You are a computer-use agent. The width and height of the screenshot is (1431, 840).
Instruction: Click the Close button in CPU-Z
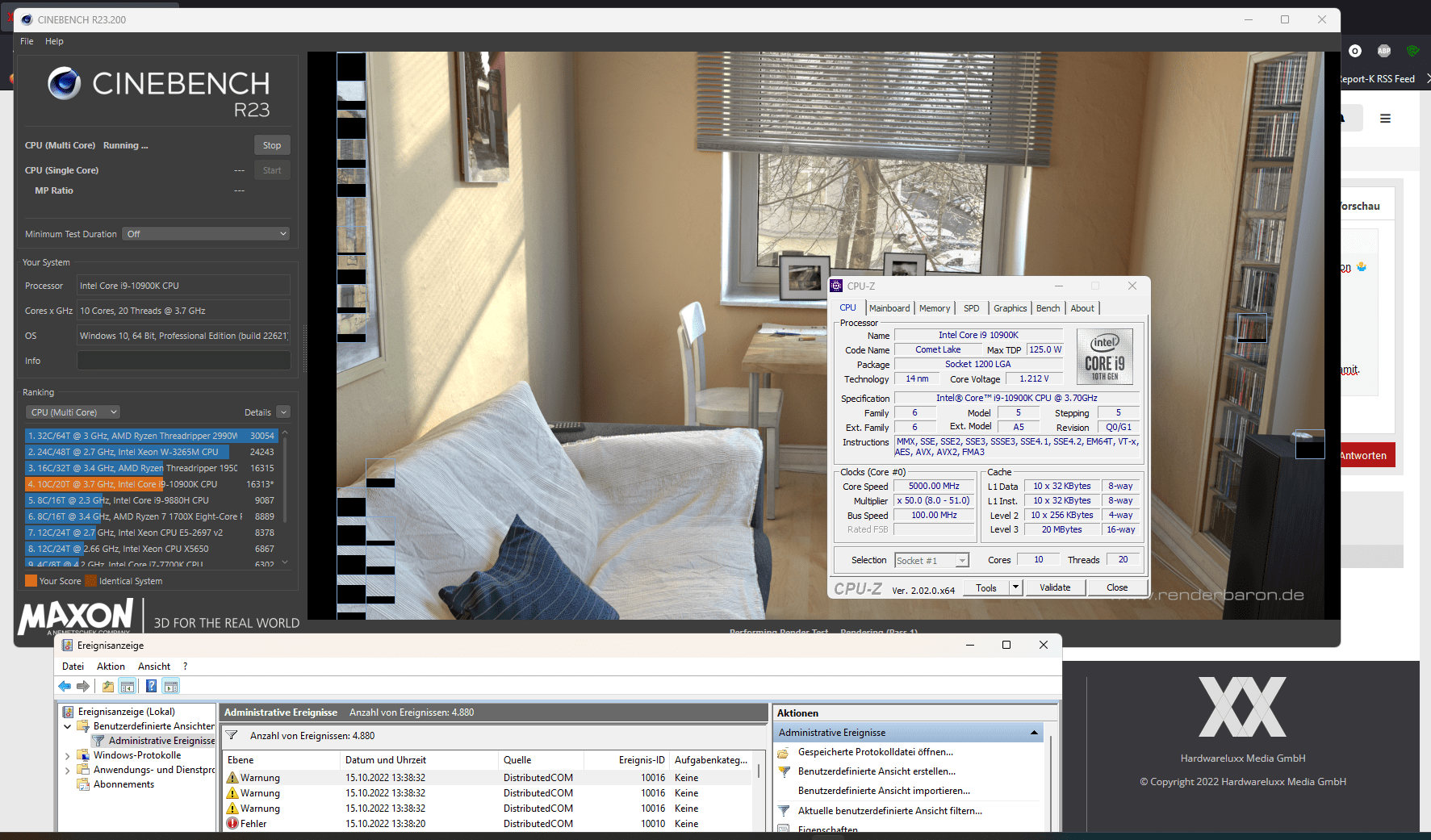(x=1117, y=587)
